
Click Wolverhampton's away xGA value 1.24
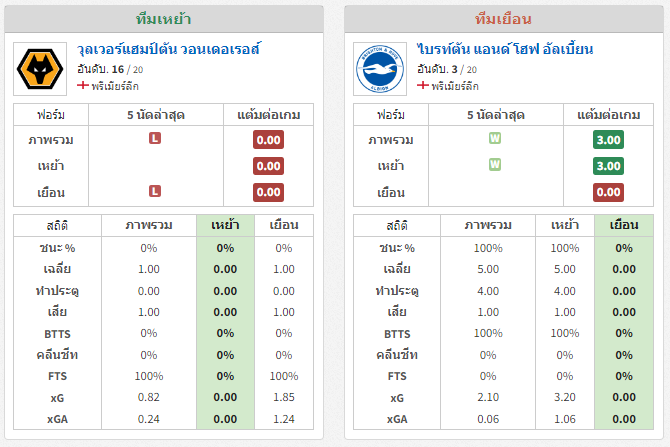coord(284,419)
